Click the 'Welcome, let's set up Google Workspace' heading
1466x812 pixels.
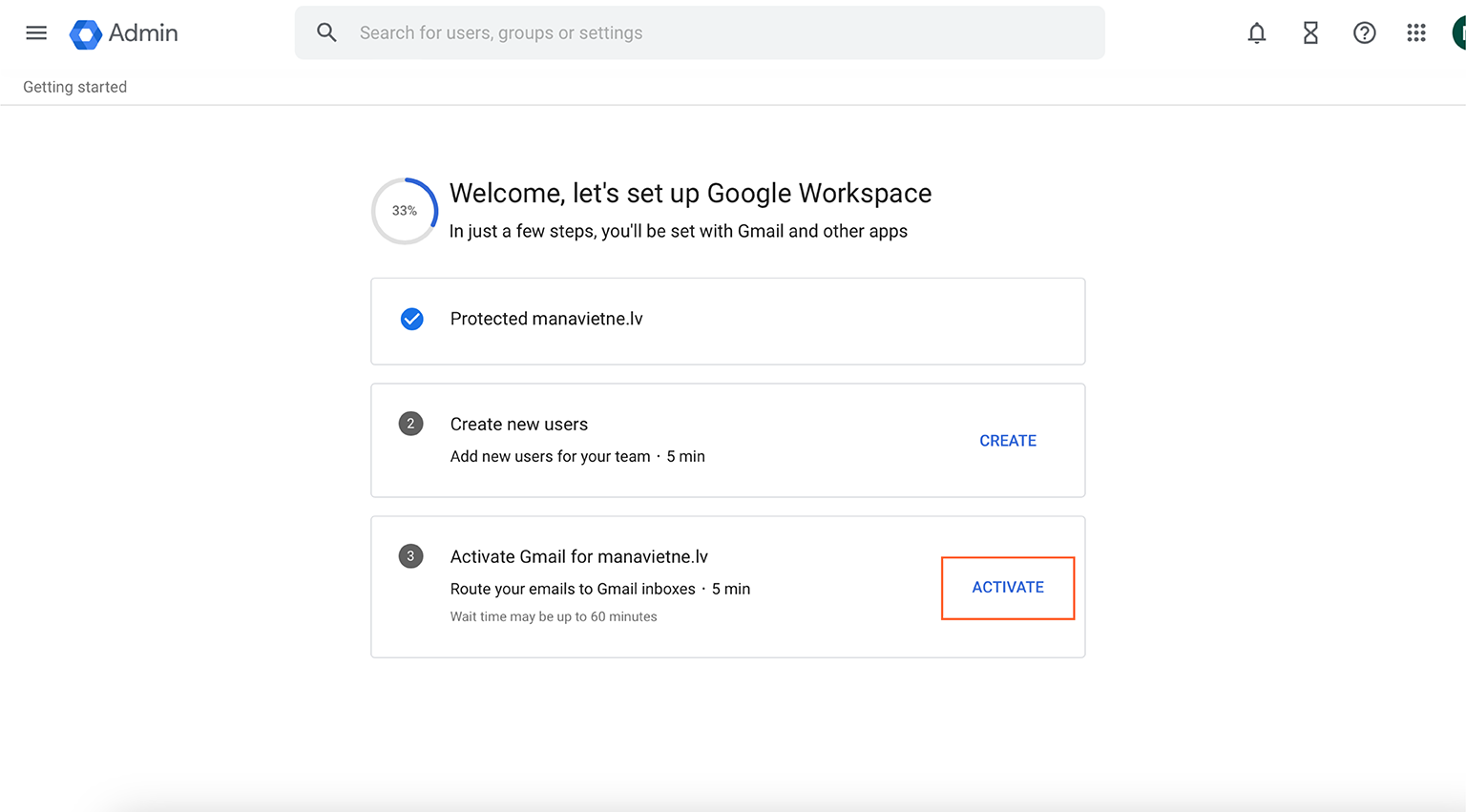click(690, 194)
